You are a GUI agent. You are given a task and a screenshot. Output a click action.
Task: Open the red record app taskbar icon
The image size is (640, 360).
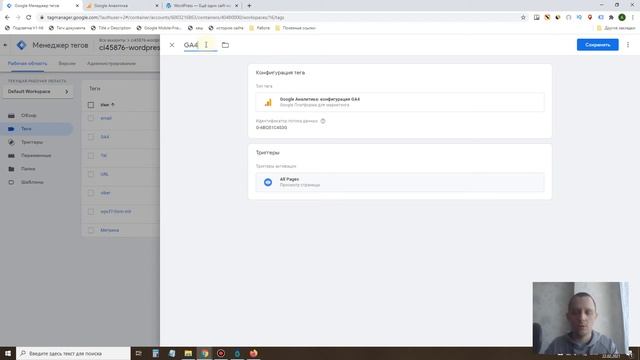[221, 353]
